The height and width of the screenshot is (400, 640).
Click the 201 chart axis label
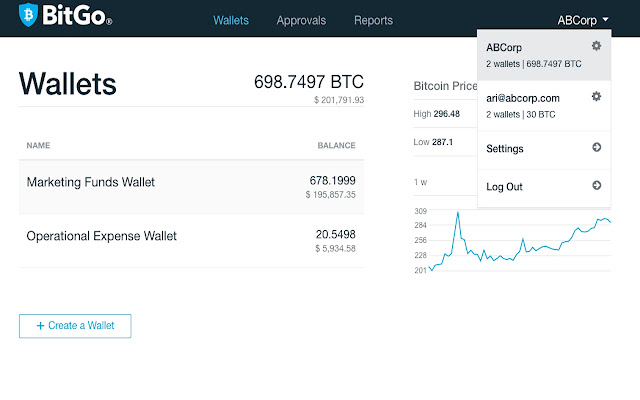tap(420, 270)
